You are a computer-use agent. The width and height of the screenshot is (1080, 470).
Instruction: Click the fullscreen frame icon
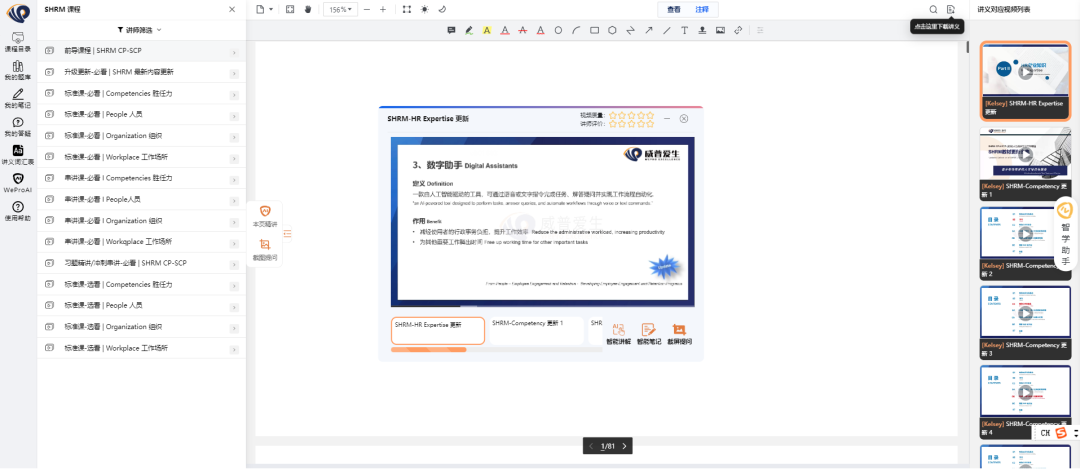407,10
